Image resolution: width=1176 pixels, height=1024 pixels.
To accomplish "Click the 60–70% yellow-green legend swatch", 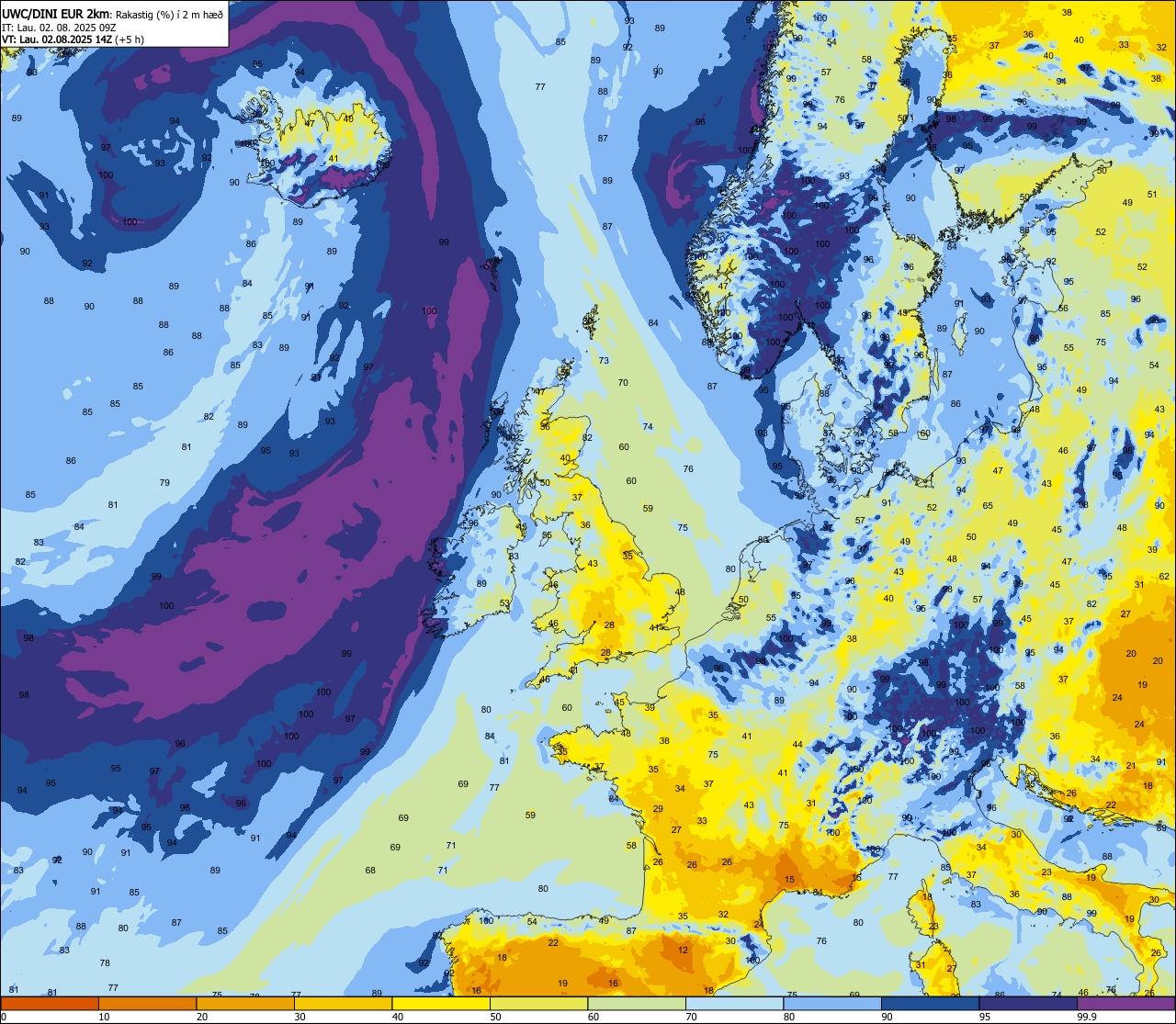I will 637,1003.
